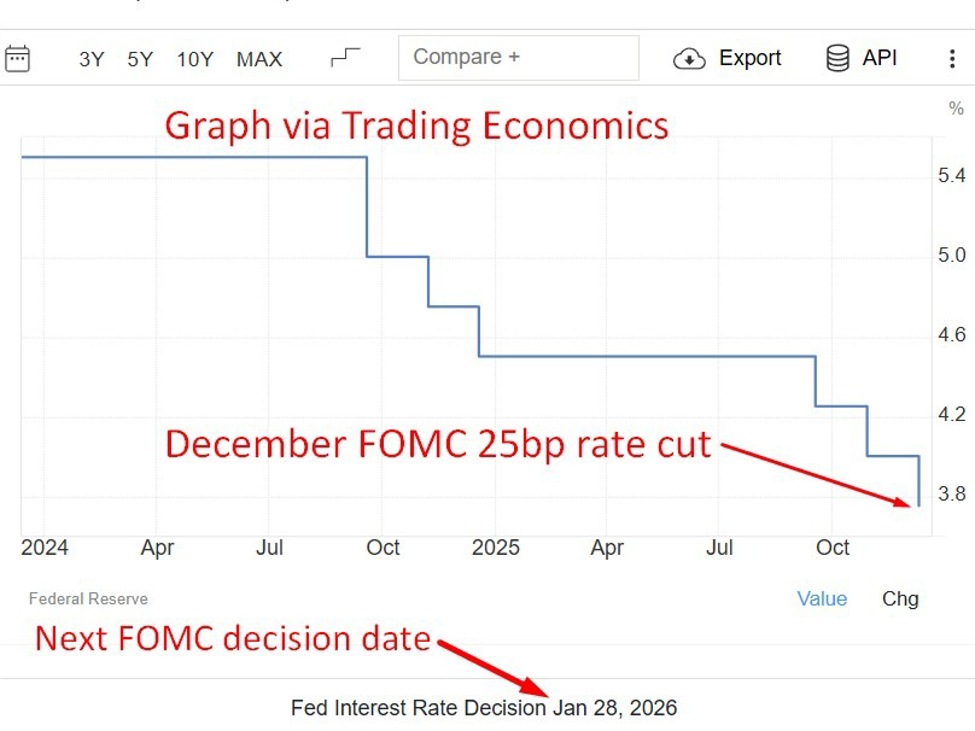Click inside the Compare search box
The width and height of the screenshot is (975, 731).
pyautogui.click(x=518, y=57)
